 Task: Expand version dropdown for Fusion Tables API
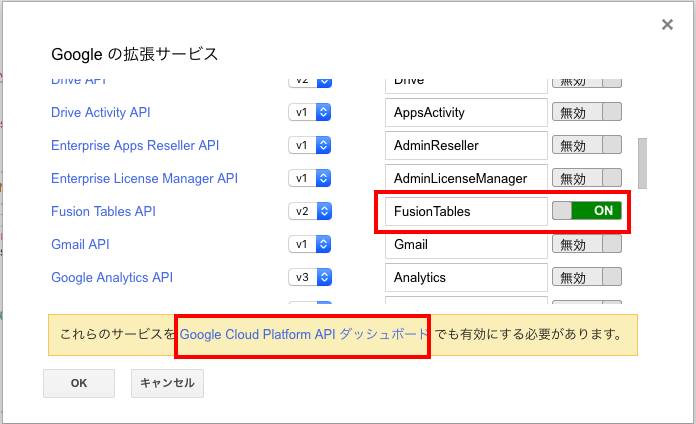[310, 211]
